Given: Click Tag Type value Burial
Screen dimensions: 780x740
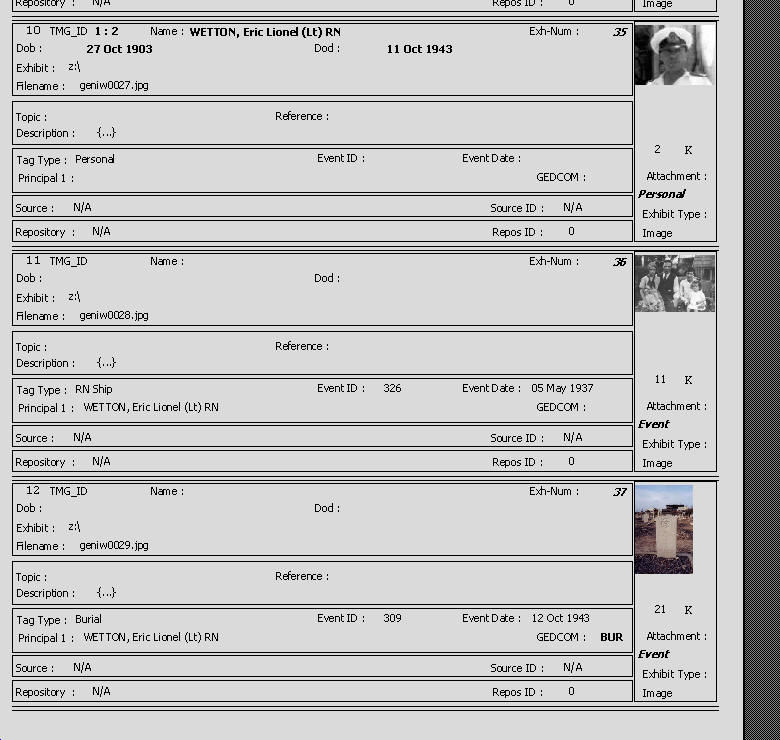Looking at the screenshot, I should [88, 619].
